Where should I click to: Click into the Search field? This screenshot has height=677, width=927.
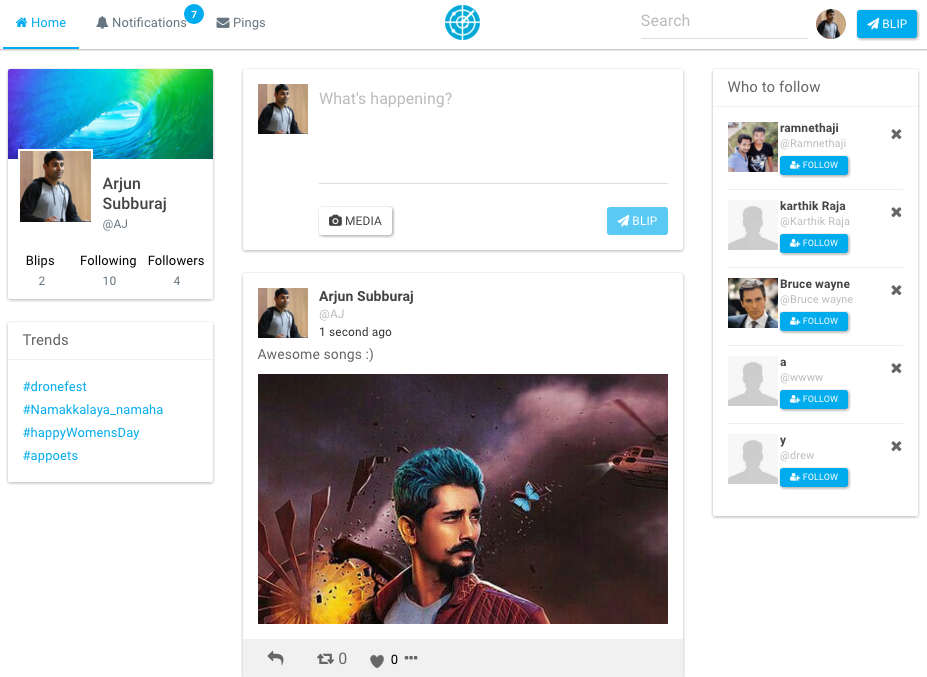click(x=724, y=21)
